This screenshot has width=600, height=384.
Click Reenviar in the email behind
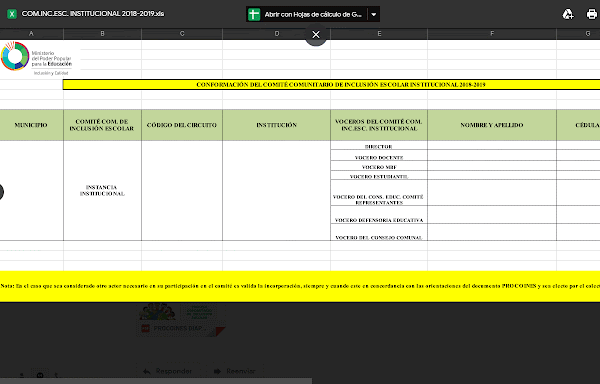[x=234, y=371]
